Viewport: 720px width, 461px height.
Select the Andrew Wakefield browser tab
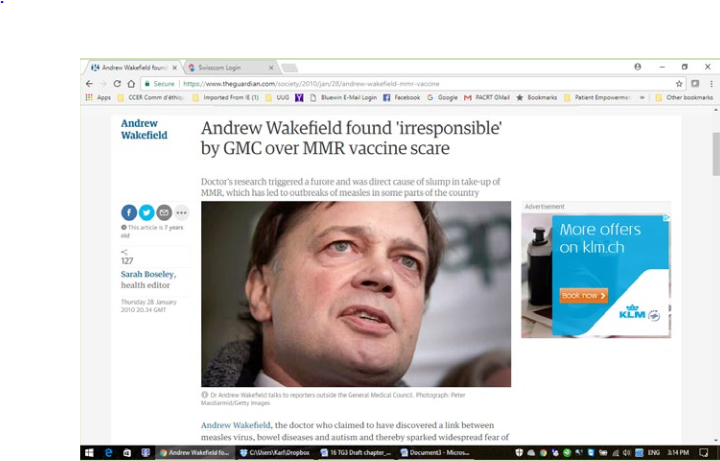(x=134, y=67)
